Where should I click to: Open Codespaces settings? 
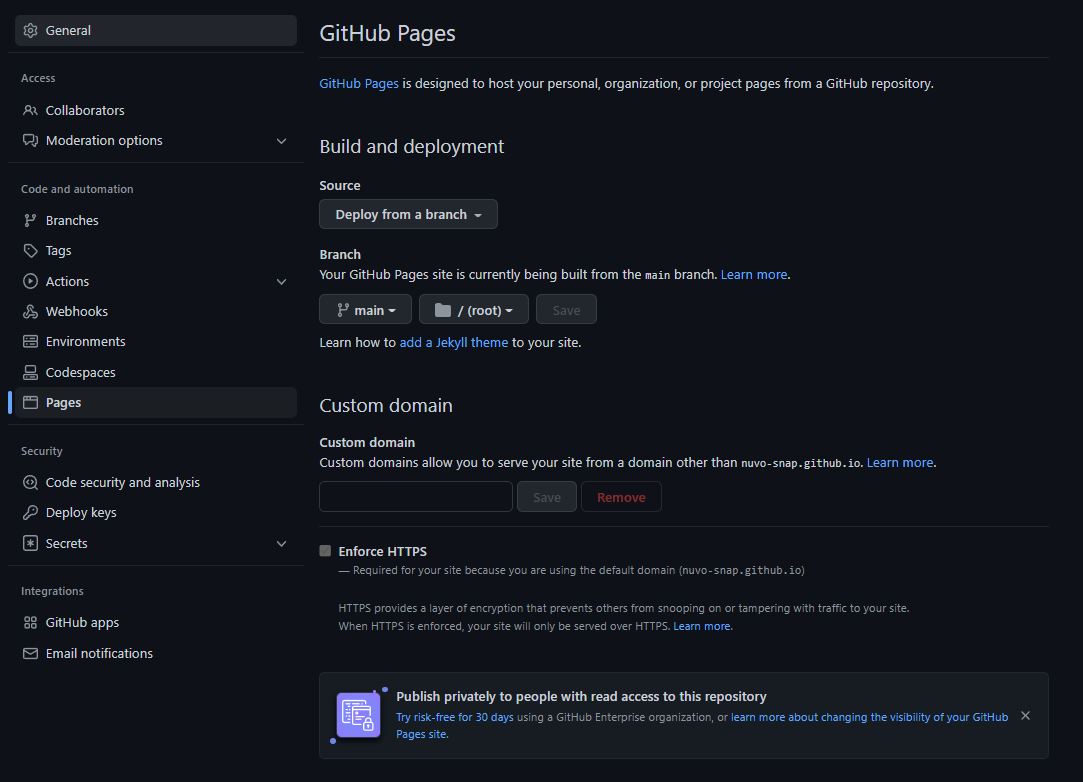click(x=156, y=372)
